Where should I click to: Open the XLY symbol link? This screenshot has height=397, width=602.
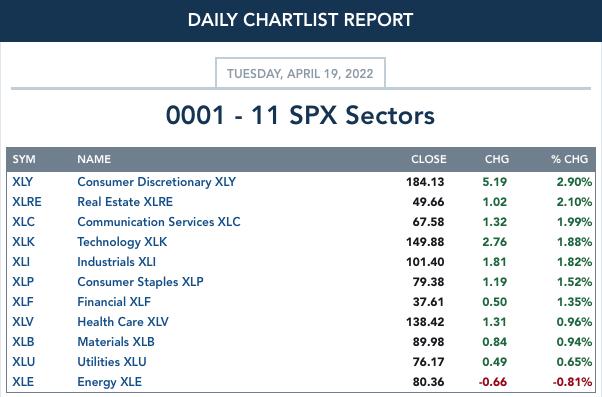point(23,182)
